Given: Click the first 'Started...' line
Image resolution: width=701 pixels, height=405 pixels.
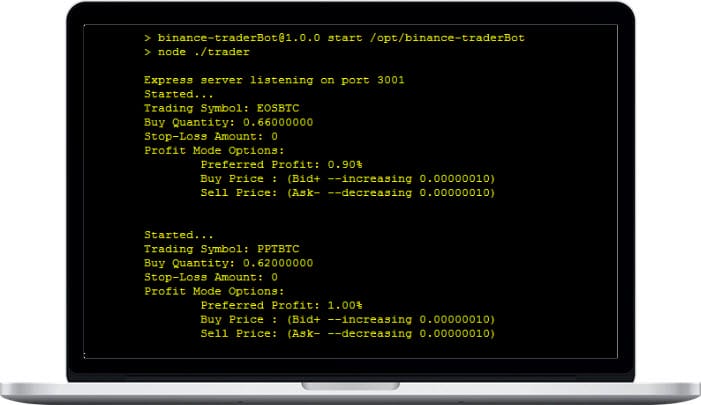Looking at the screenshot, I should [179, 94].
